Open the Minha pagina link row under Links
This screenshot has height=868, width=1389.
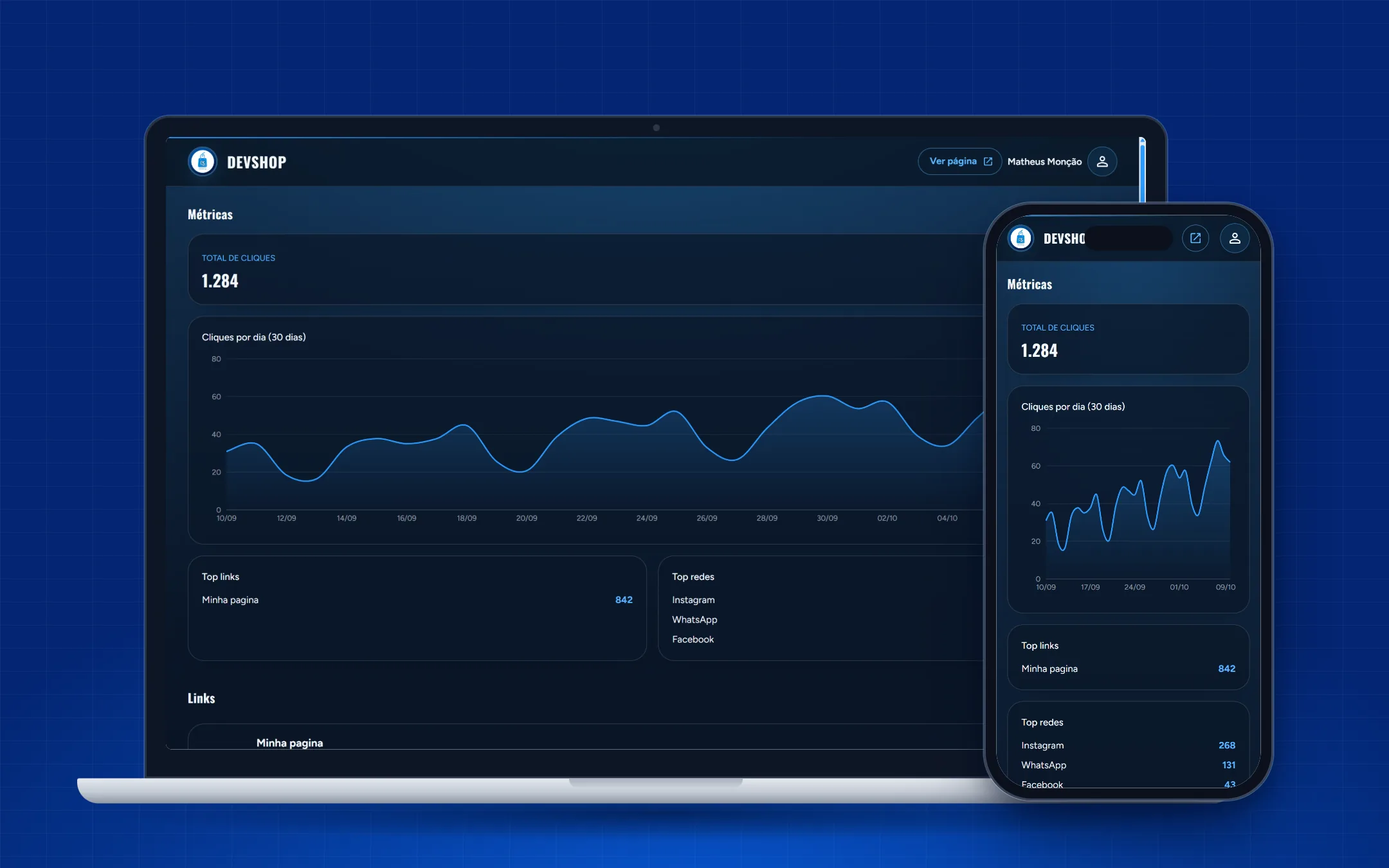point(585,737)
